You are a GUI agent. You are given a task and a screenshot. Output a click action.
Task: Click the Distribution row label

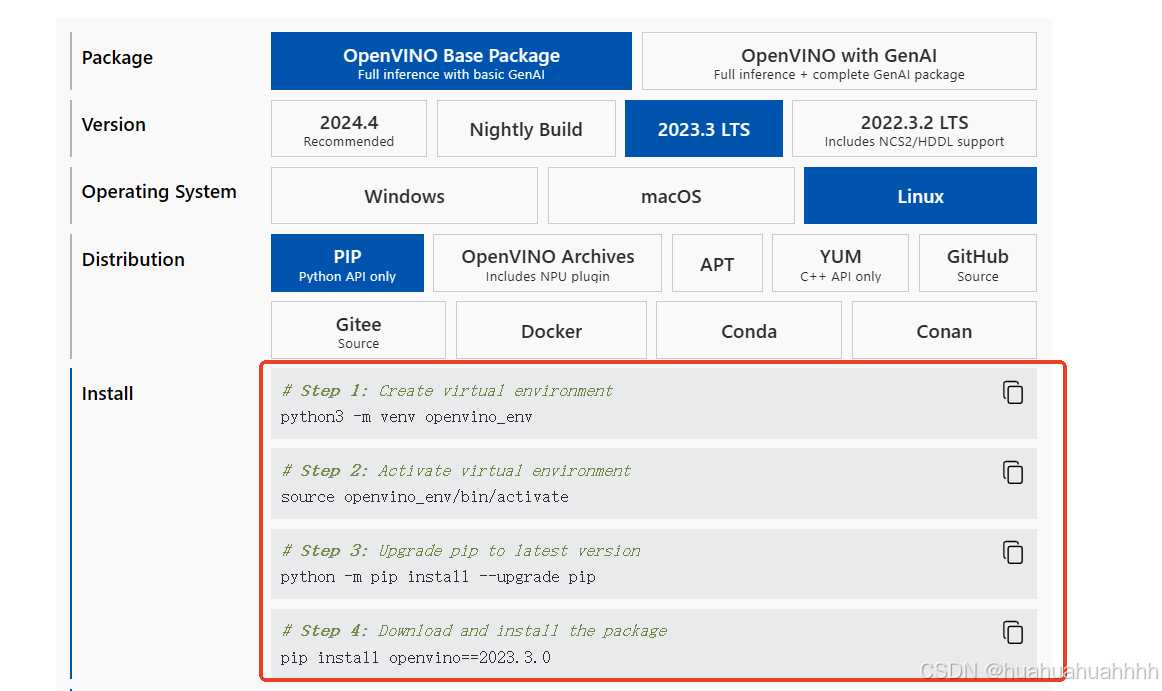click(x=133, y=259)
